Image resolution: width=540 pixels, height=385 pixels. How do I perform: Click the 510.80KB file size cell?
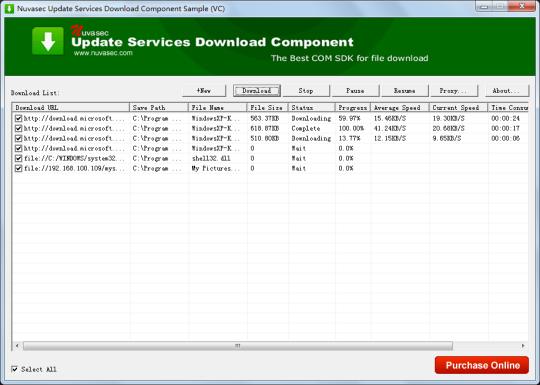(264, 138)
